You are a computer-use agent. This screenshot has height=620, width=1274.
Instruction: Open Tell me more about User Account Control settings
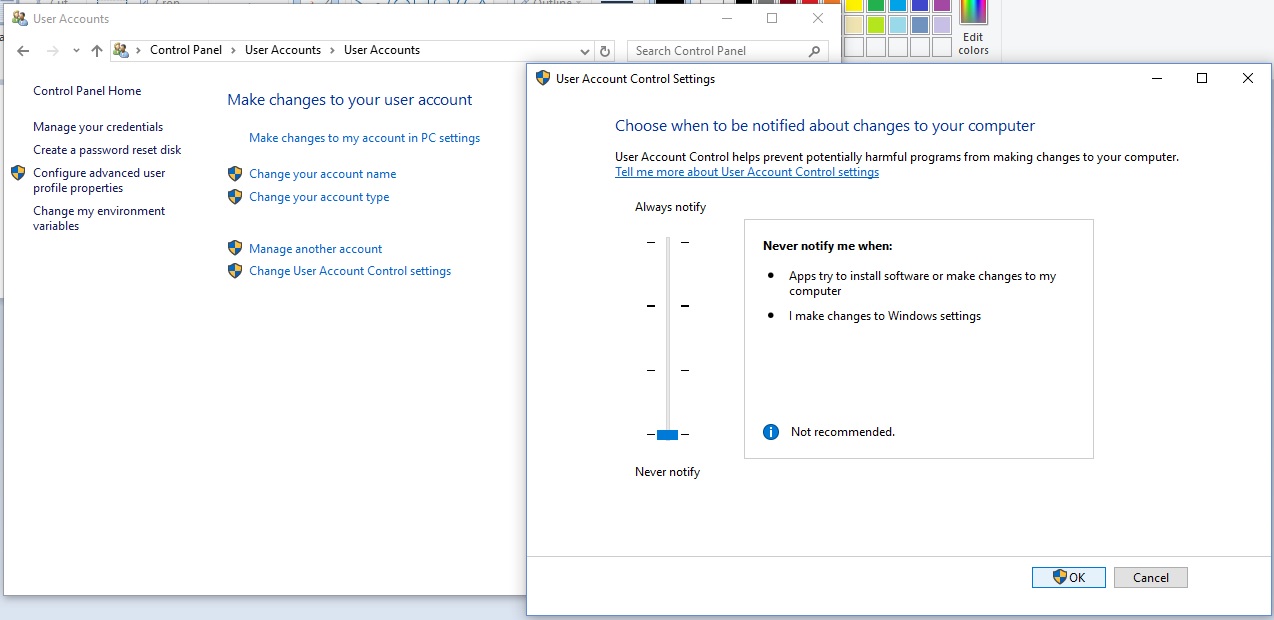coord(747,172)
